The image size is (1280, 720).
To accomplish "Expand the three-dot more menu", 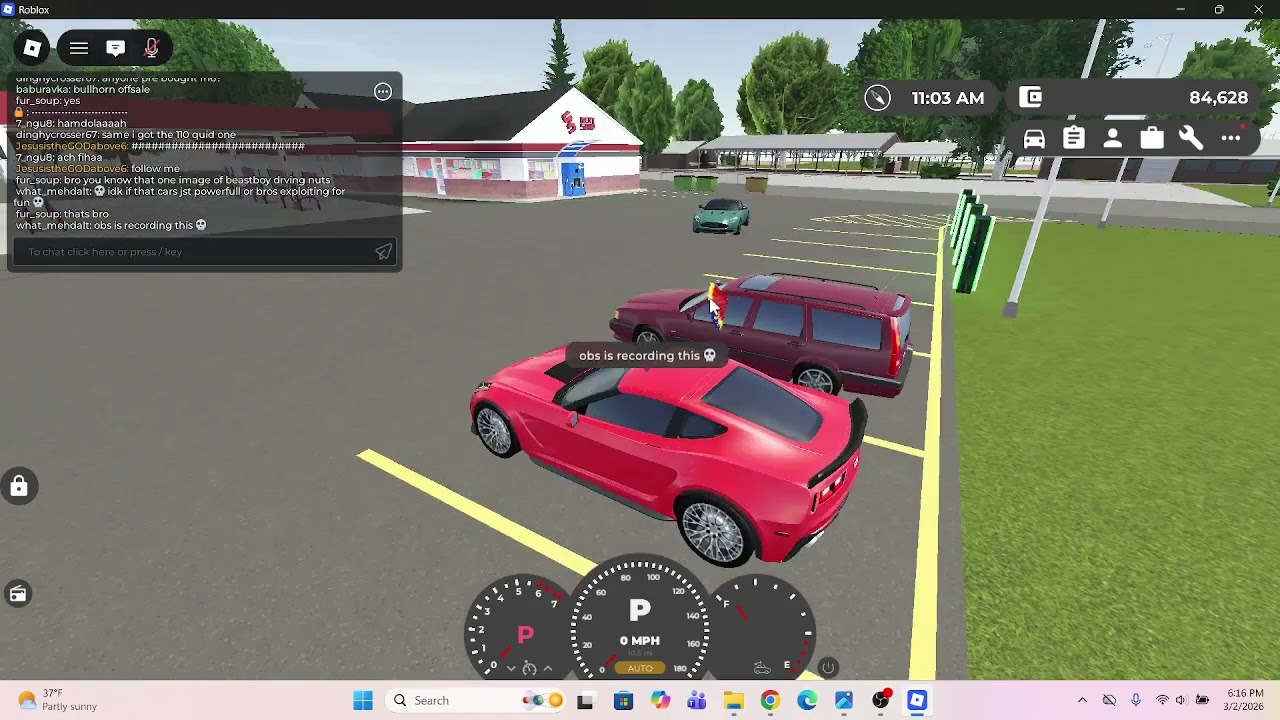I will pos(1231,138).
